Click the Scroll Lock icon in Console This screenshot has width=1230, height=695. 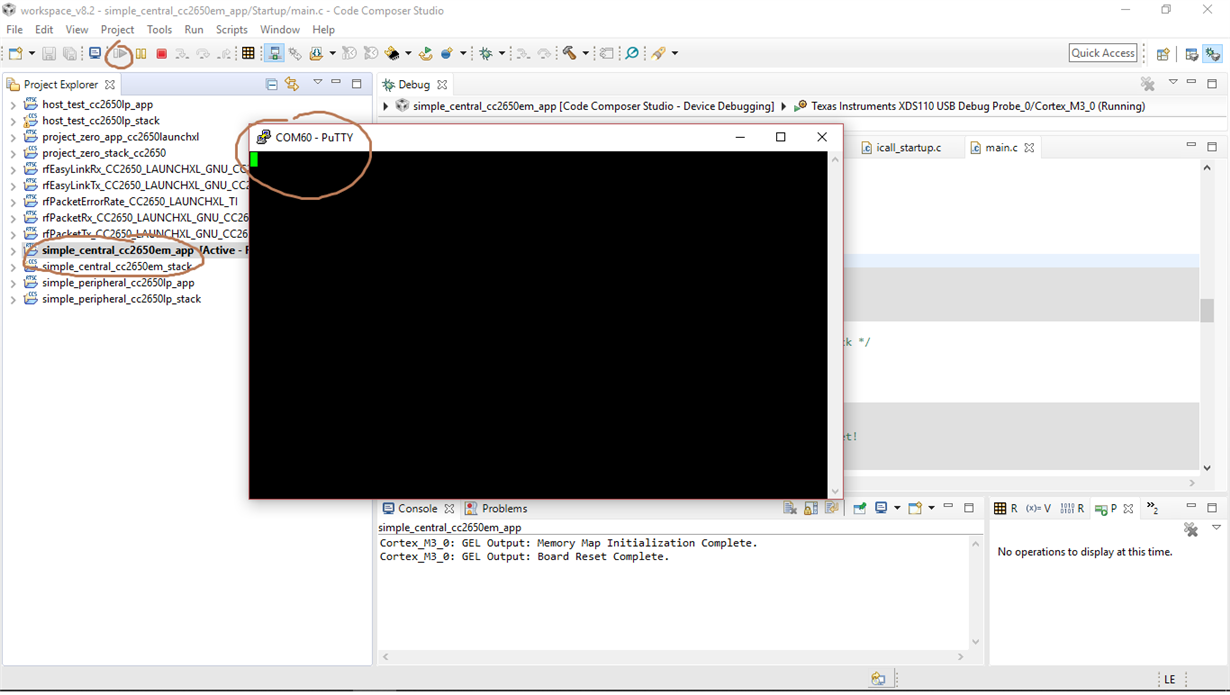pyautogui.click(x=811, y=508)
